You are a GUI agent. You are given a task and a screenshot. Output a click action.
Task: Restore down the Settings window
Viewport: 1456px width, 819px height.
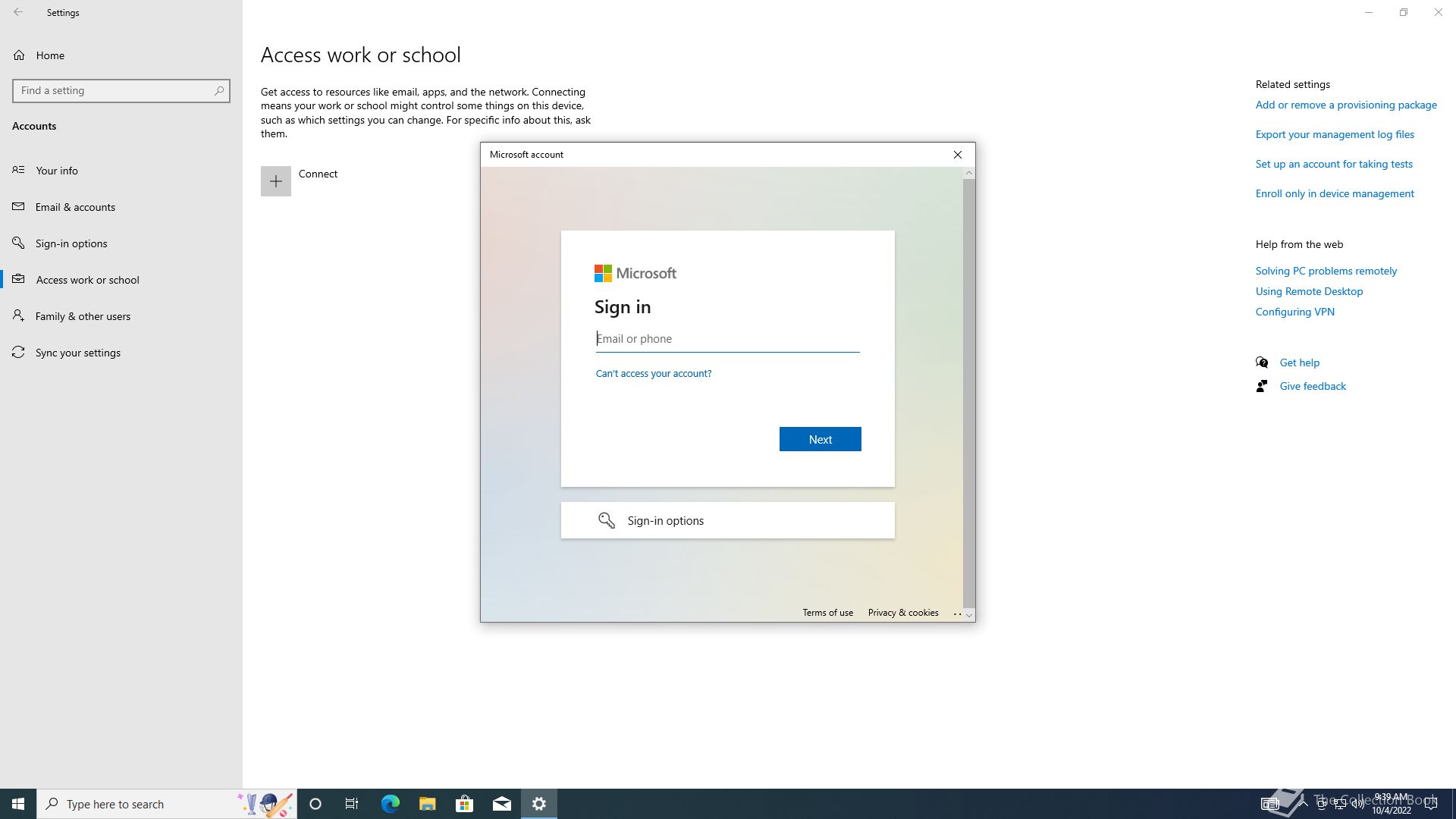tap(1404, 12)
